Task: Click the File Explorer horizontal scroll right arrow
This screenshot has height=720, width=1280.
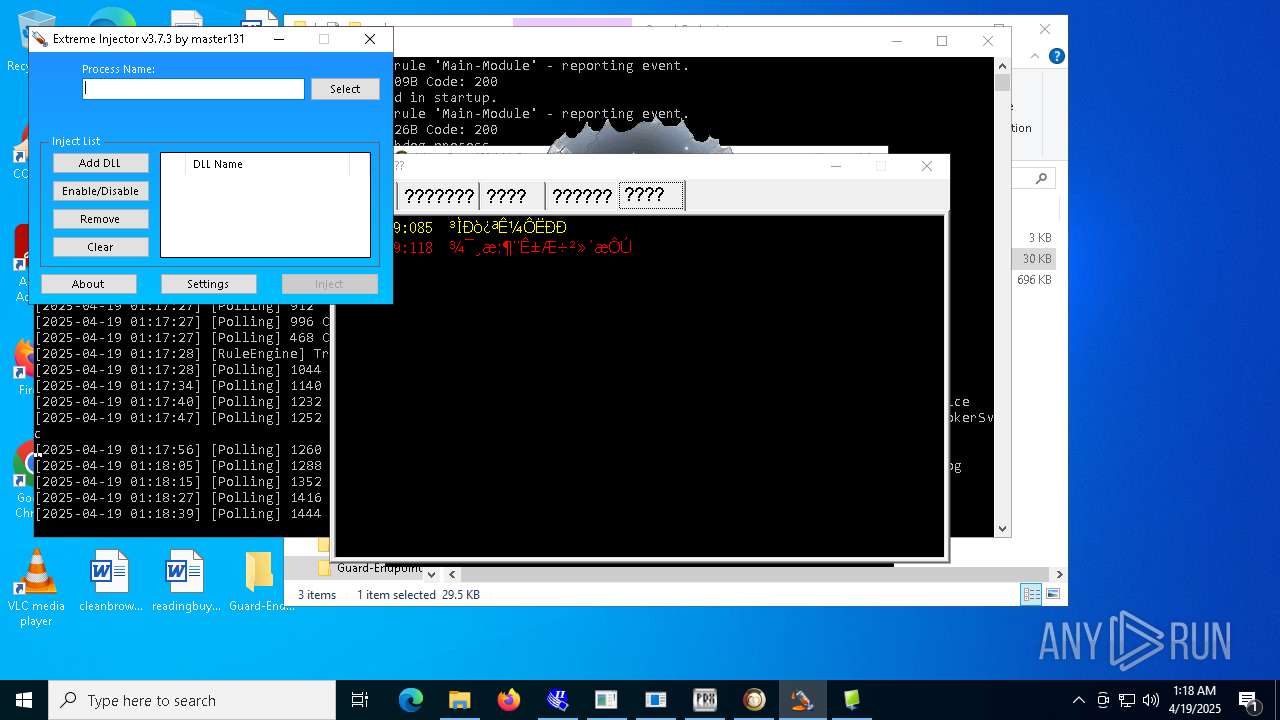Action: (1059, 575)
